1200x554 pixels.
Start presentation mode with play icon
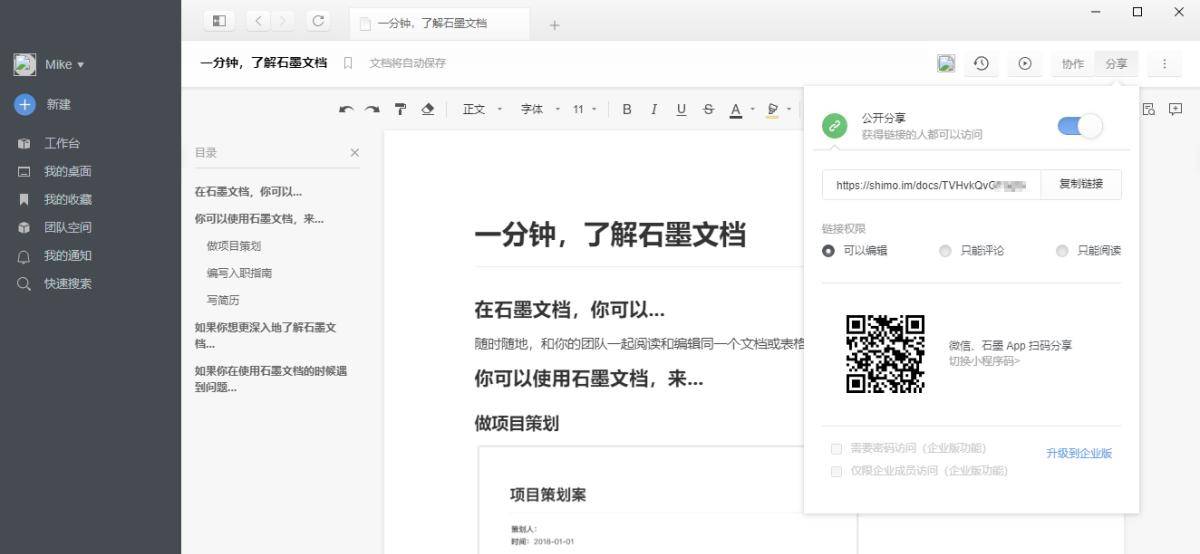point(1025,64)
